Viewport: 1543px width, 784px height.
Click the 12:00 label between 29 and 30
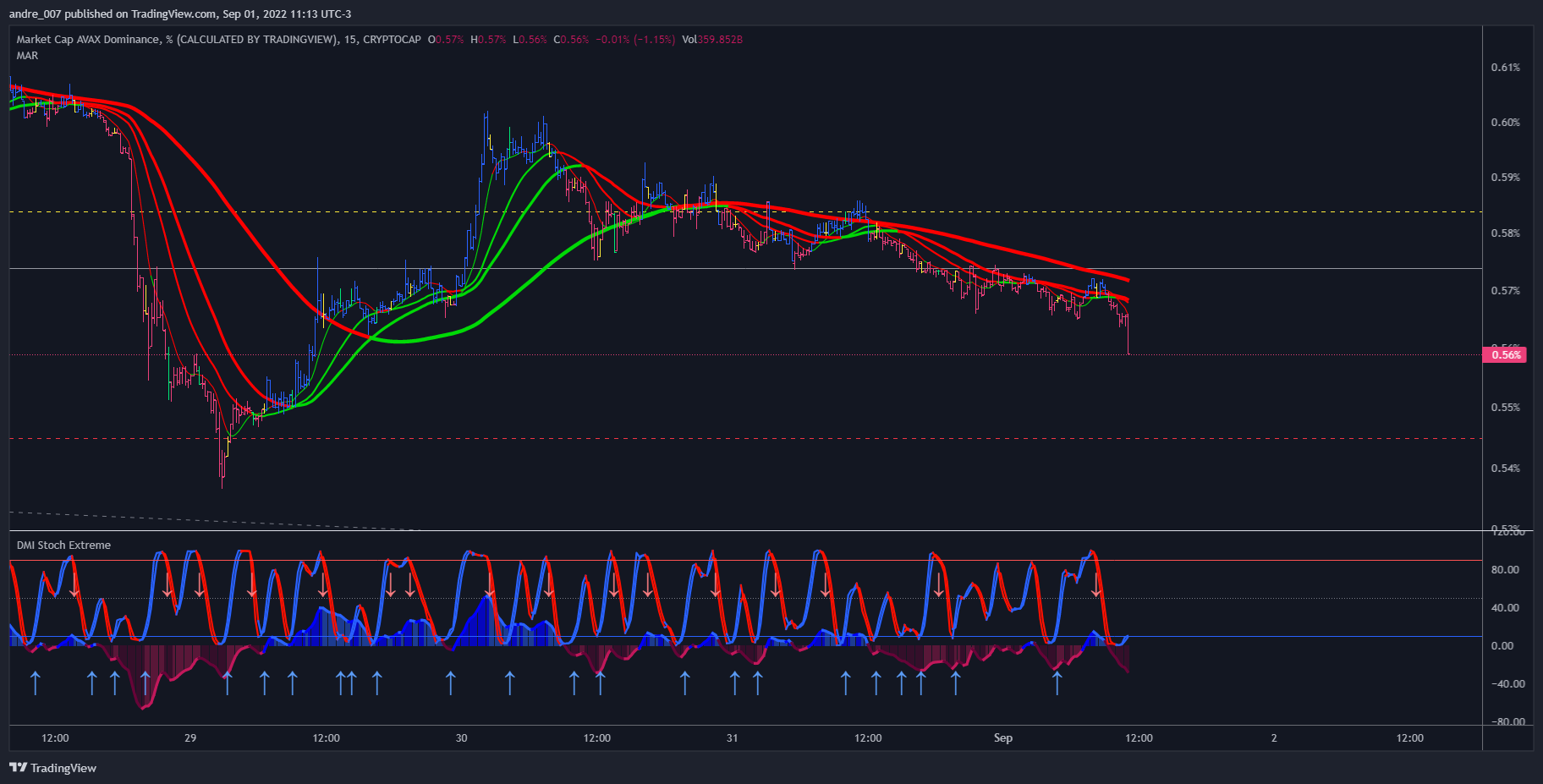tap(327, 738)
